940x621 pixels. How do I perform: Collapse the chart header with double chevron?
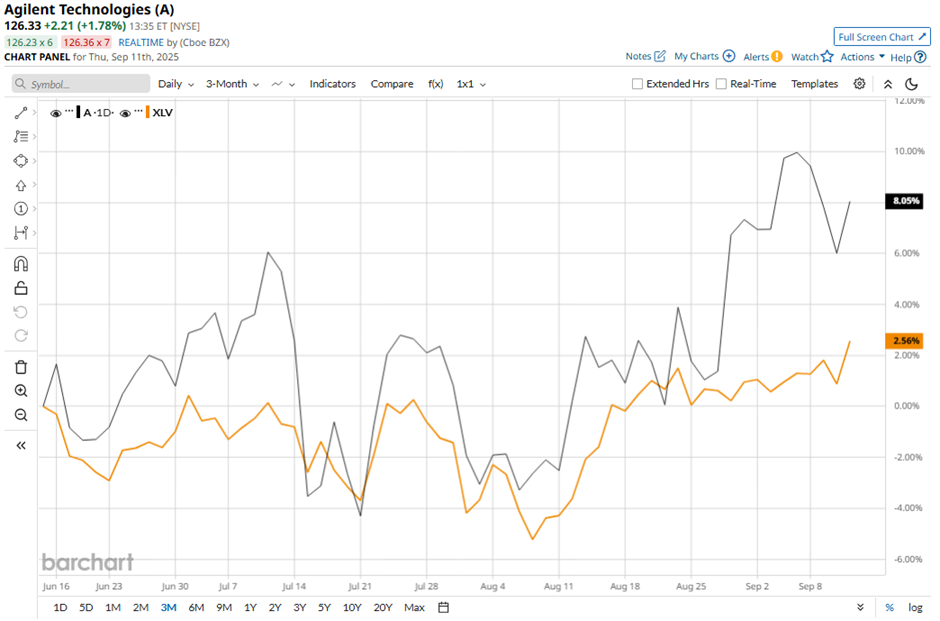888,85
